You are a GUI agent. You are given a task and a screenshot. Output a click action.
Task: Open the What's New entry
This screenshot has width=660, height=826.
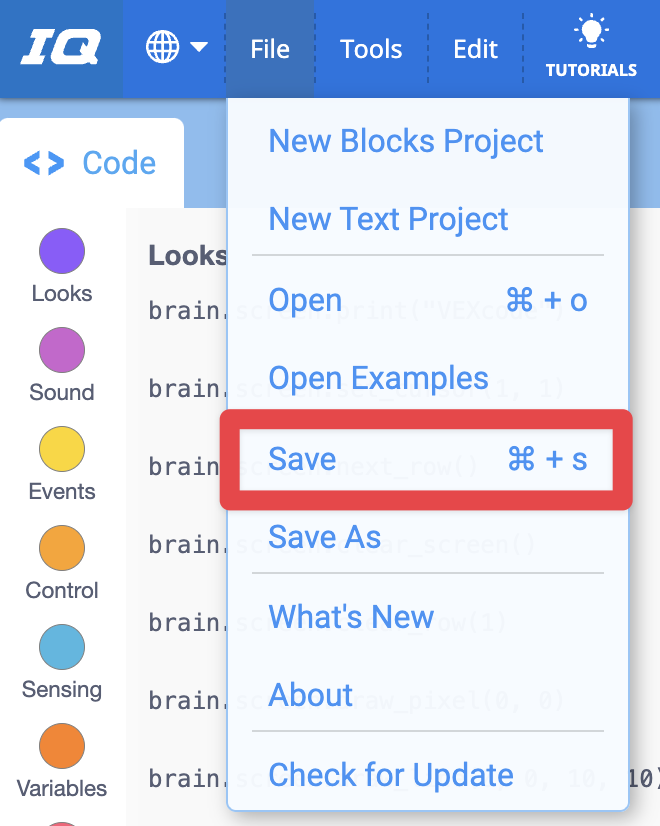(351, 617)
